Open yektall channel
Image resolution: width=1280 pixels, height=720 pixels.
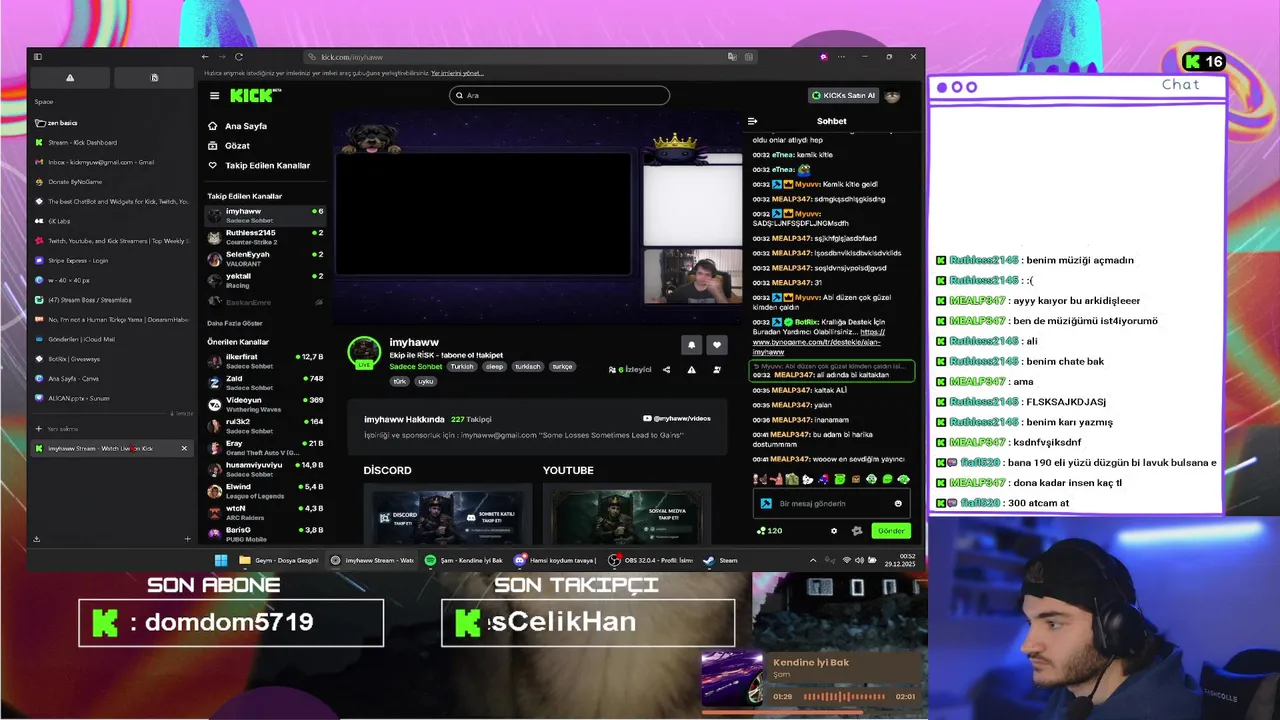pyautogui.click(x=265, y=279)
